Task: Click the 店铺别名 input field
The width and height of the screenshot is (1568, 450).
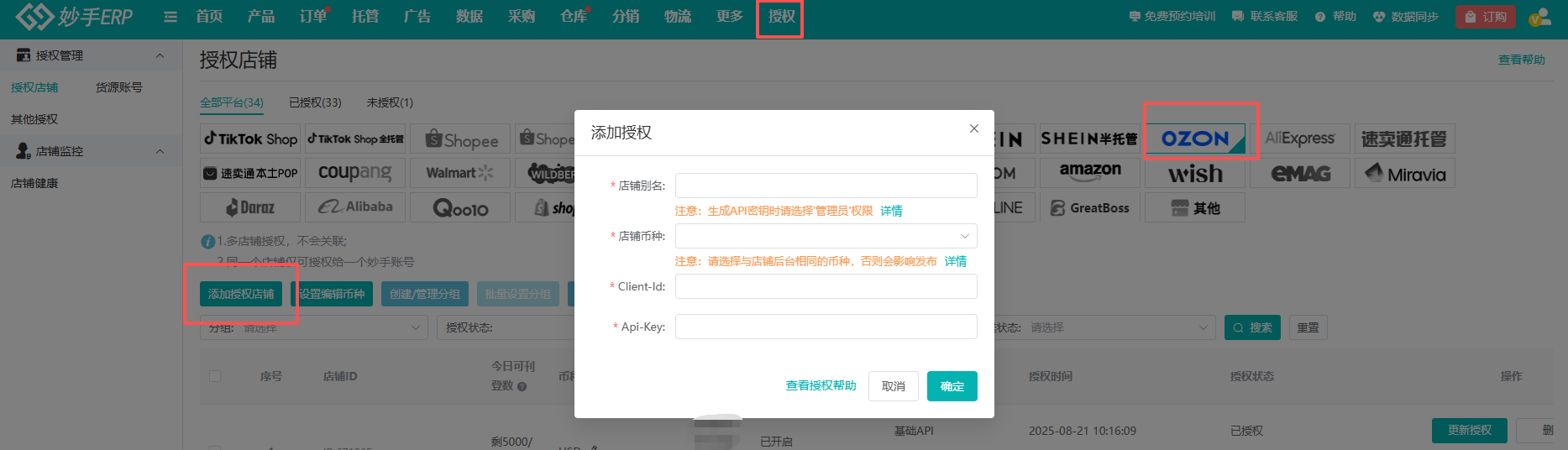Action: click(826, 186)
